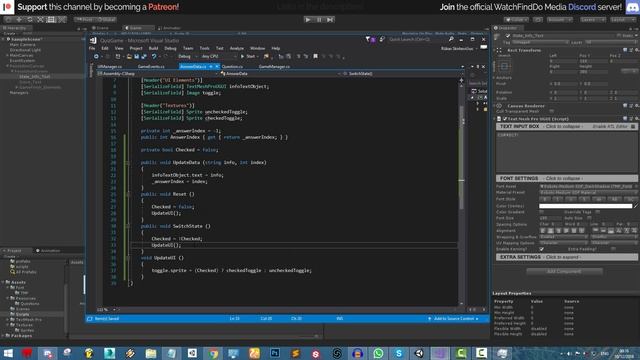The height and width of the screenshot is (360, 640).
Task: Open the Edit menu in Visual Studio
Action: (x=105, y=48)
